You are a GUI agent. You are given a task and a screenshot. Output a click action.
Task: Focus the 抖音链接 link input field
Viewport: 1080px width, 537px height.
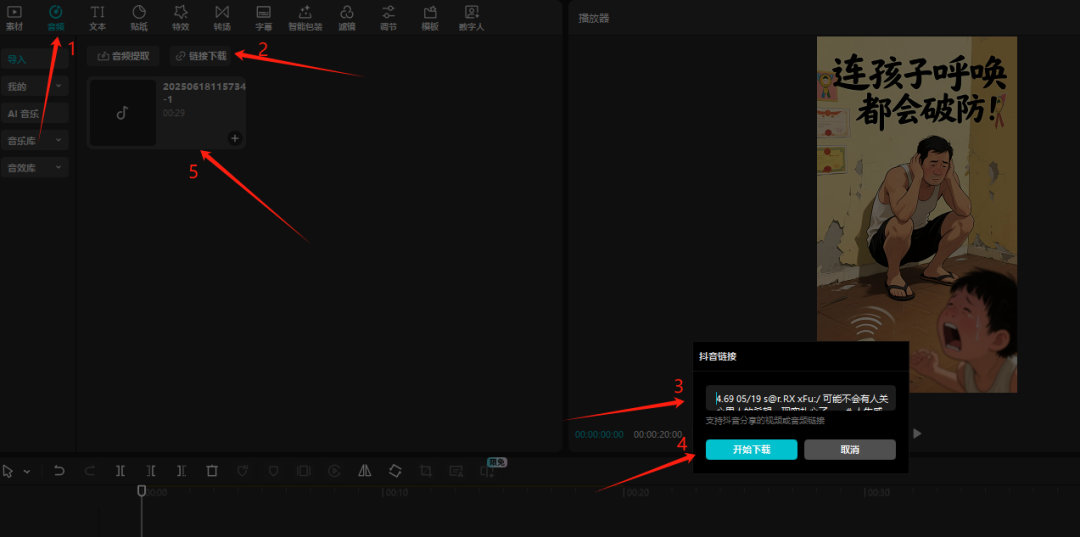pyautogui.click(x=800, y=398)
